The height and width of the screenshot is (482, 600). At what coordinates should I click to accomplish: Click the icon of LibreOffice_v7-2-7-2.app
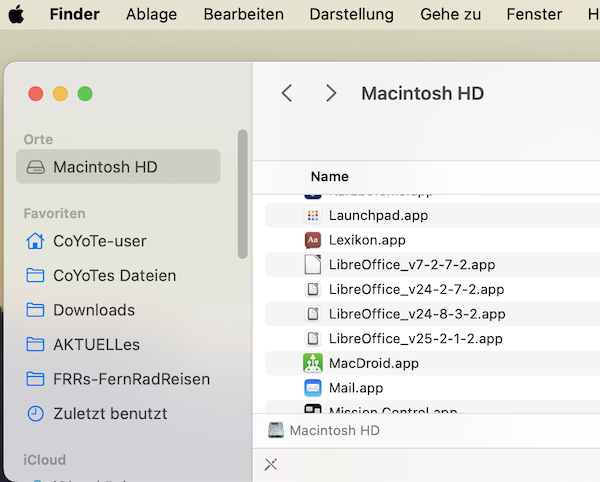pos(313,264)
